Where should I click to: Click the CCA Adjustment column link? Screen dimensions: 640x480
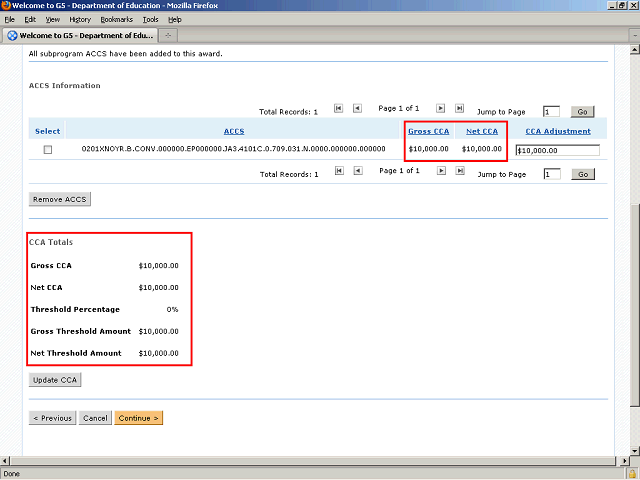pyautogui.click(x=558, y=131)
